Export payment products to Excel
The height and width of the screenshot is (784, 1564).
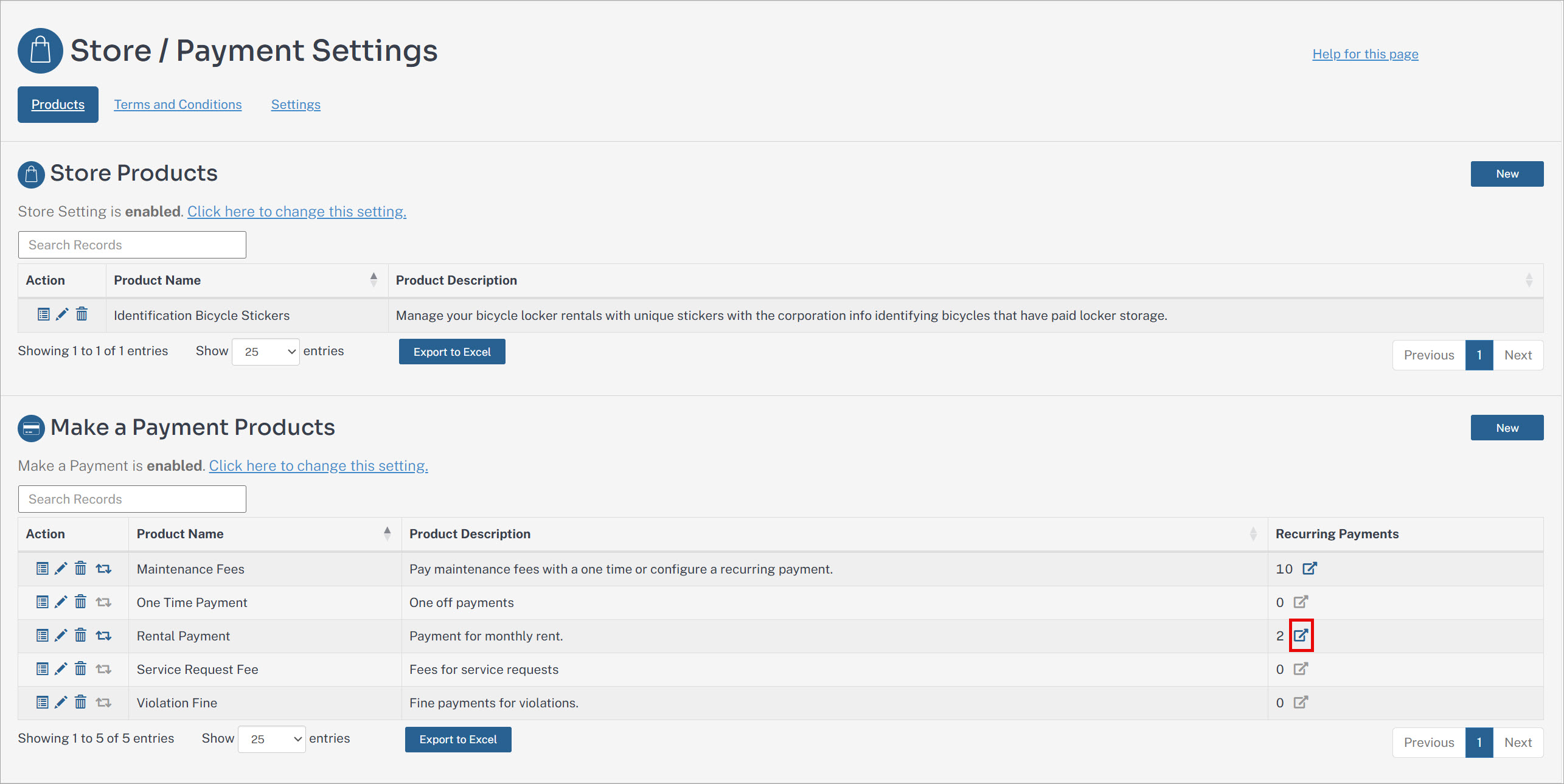[458, 740]
